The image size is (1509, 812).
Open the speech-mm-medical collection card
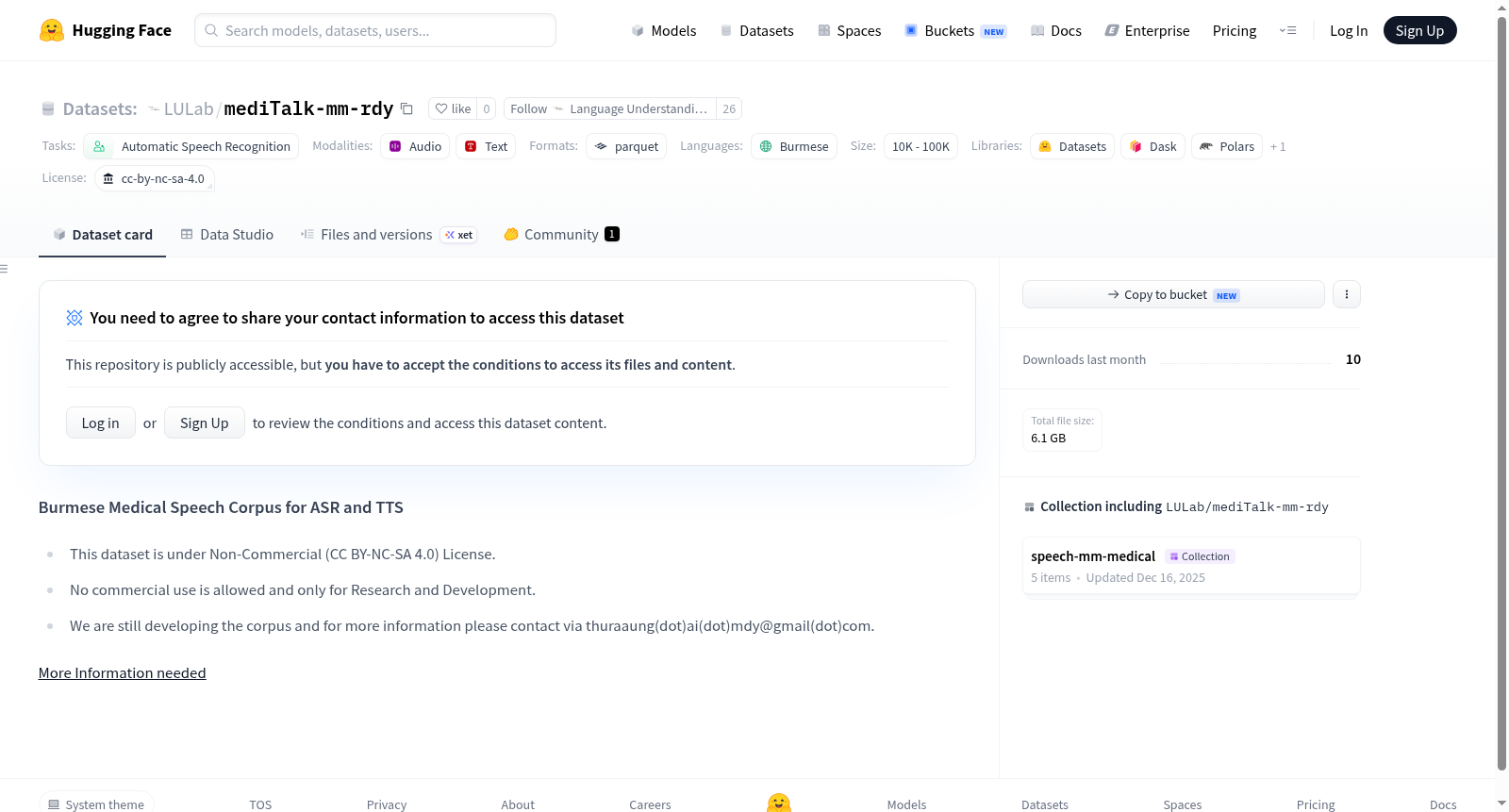(x=1191, y=566)
